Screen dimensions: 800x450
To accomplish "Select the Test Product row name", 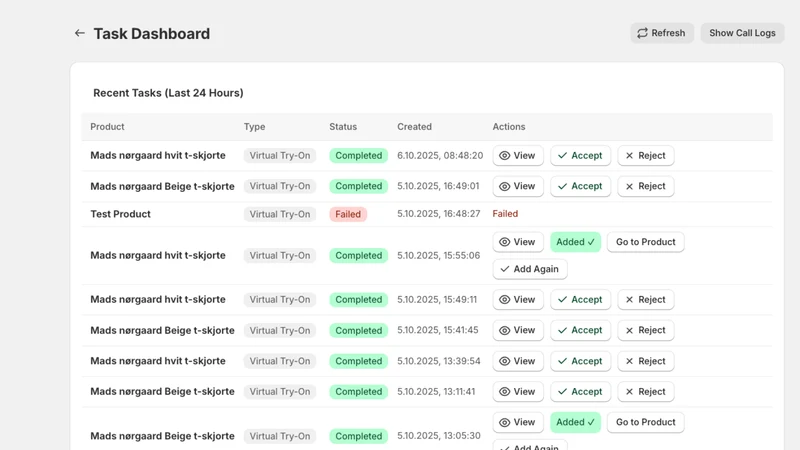I will pyautogui.click(x=120, y=214).
